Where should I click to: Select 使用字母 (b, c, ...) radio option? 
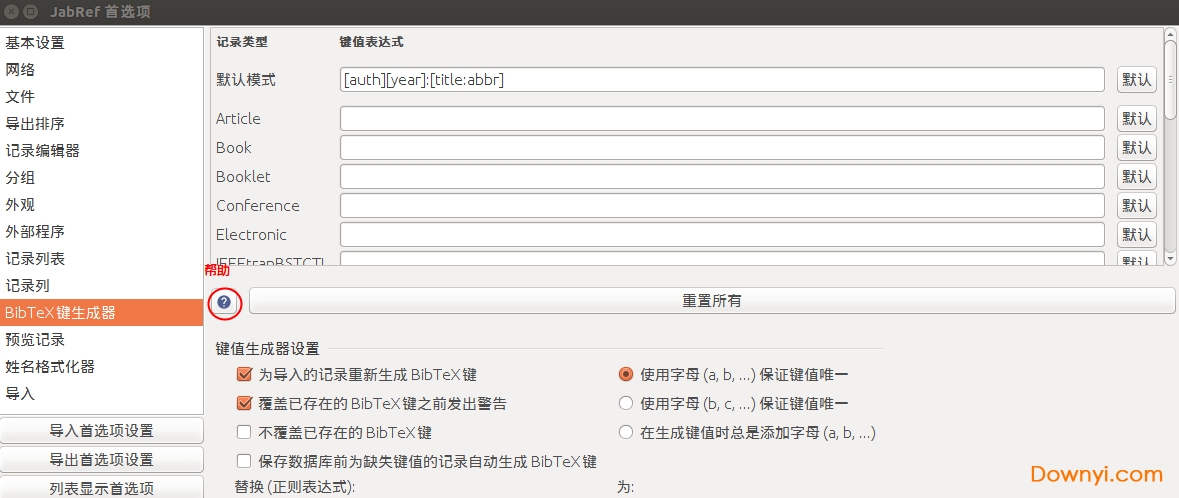[x=626, y=403]
